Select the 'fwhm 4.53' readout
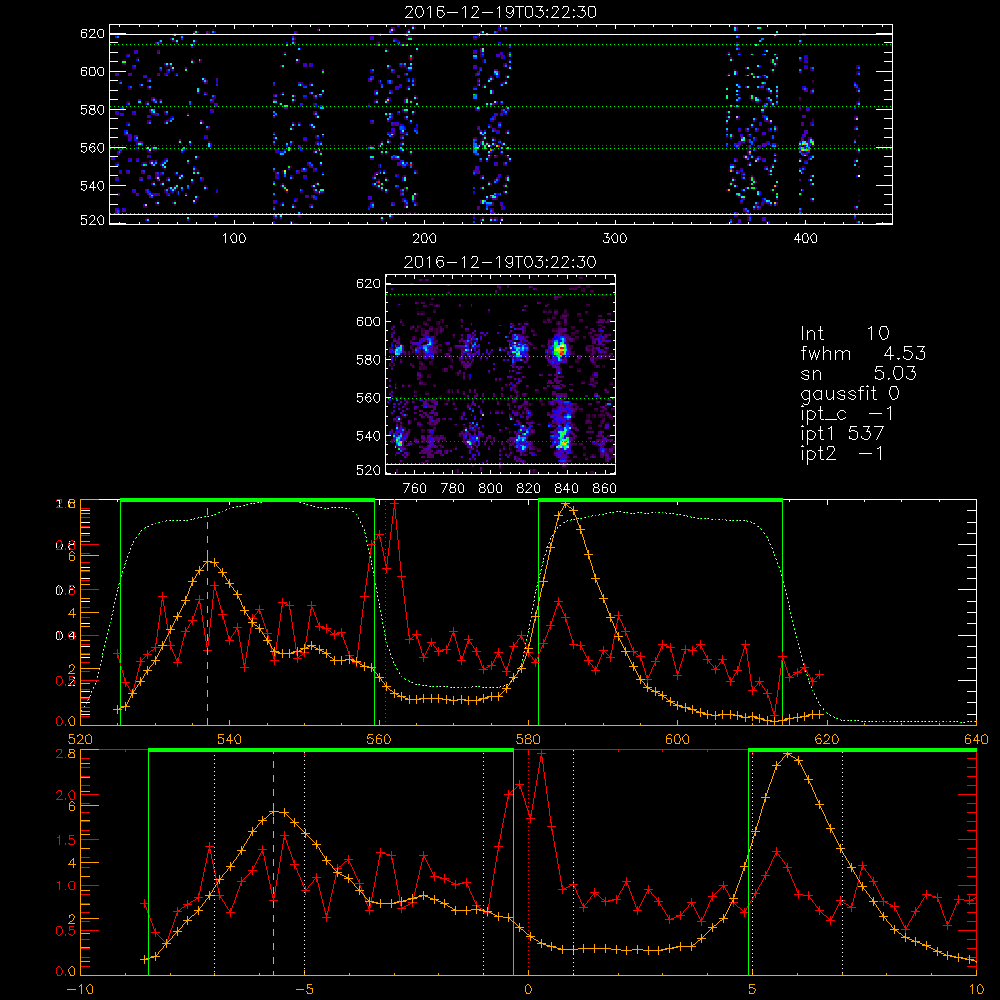1000x1000 pixels. point(863,353)
